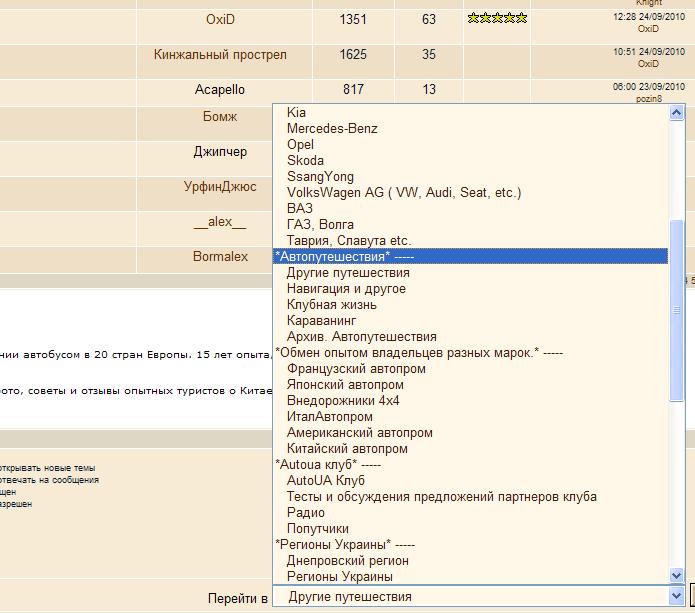Viewport: 695px width, 613px height.
Task: Select 'Караванинг' from the list
Action: (324, 321)
